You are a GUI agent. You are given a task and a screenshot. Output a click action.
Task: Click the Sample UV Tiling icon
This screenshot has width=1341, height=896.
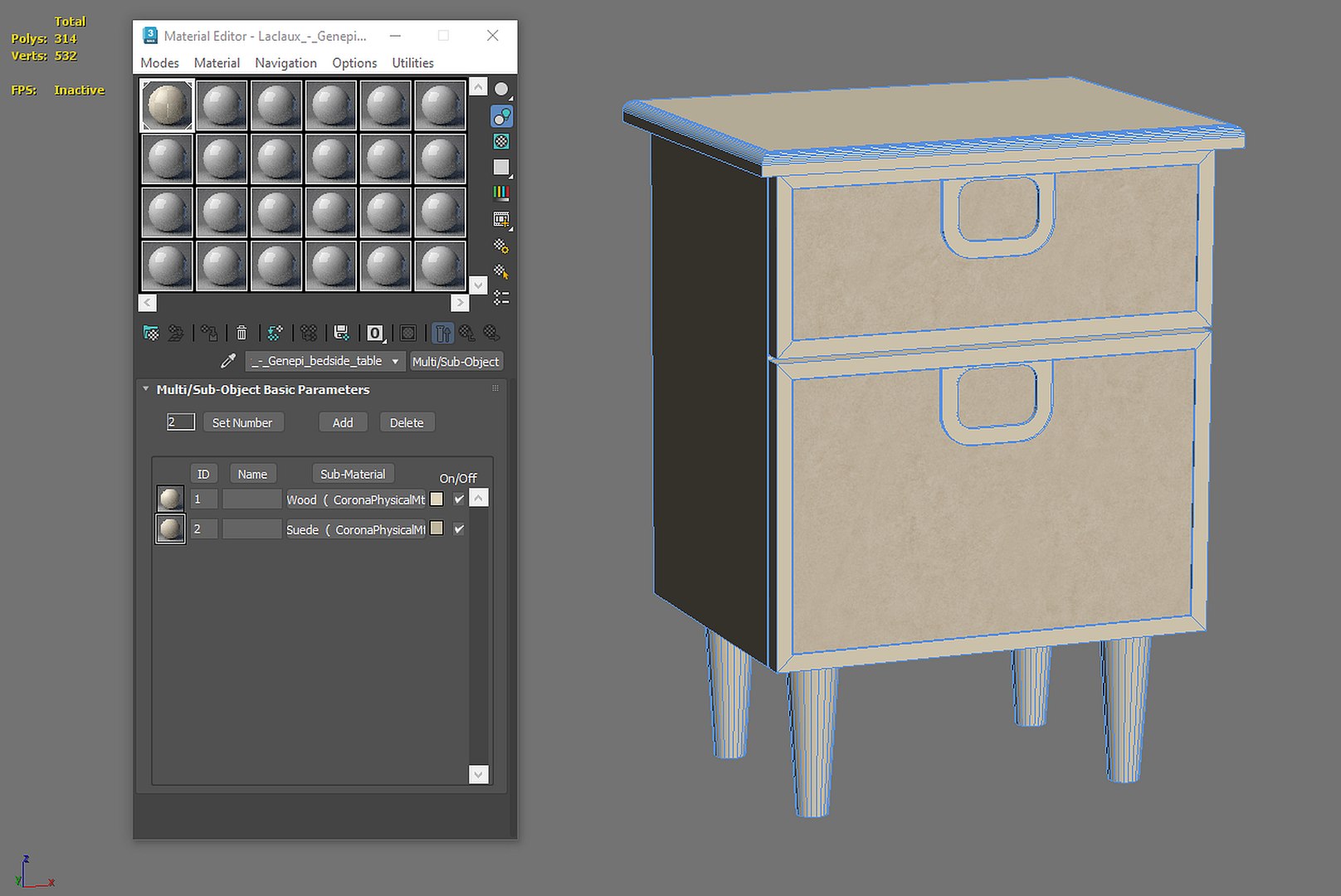501,168
